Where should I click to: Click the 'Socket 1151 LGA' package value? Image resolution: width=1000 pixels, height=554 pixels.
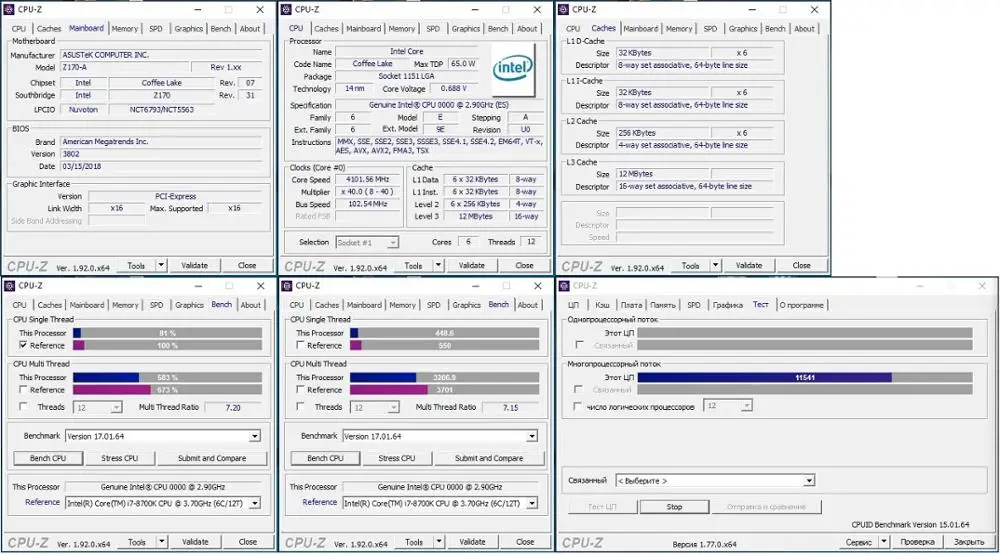click(x=406, y=76)
